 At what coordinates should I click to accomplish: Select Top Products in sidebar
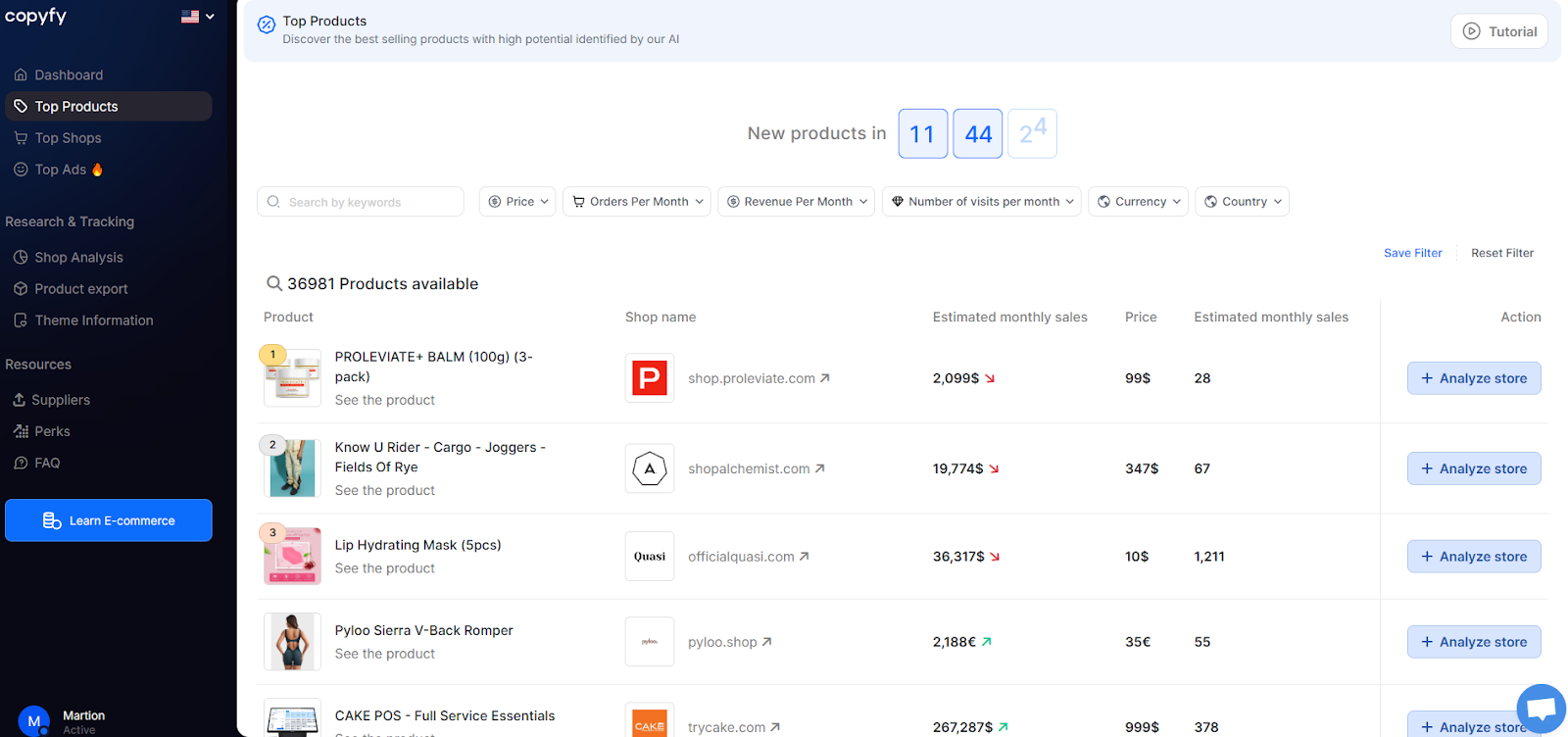(x=109, y=106)
